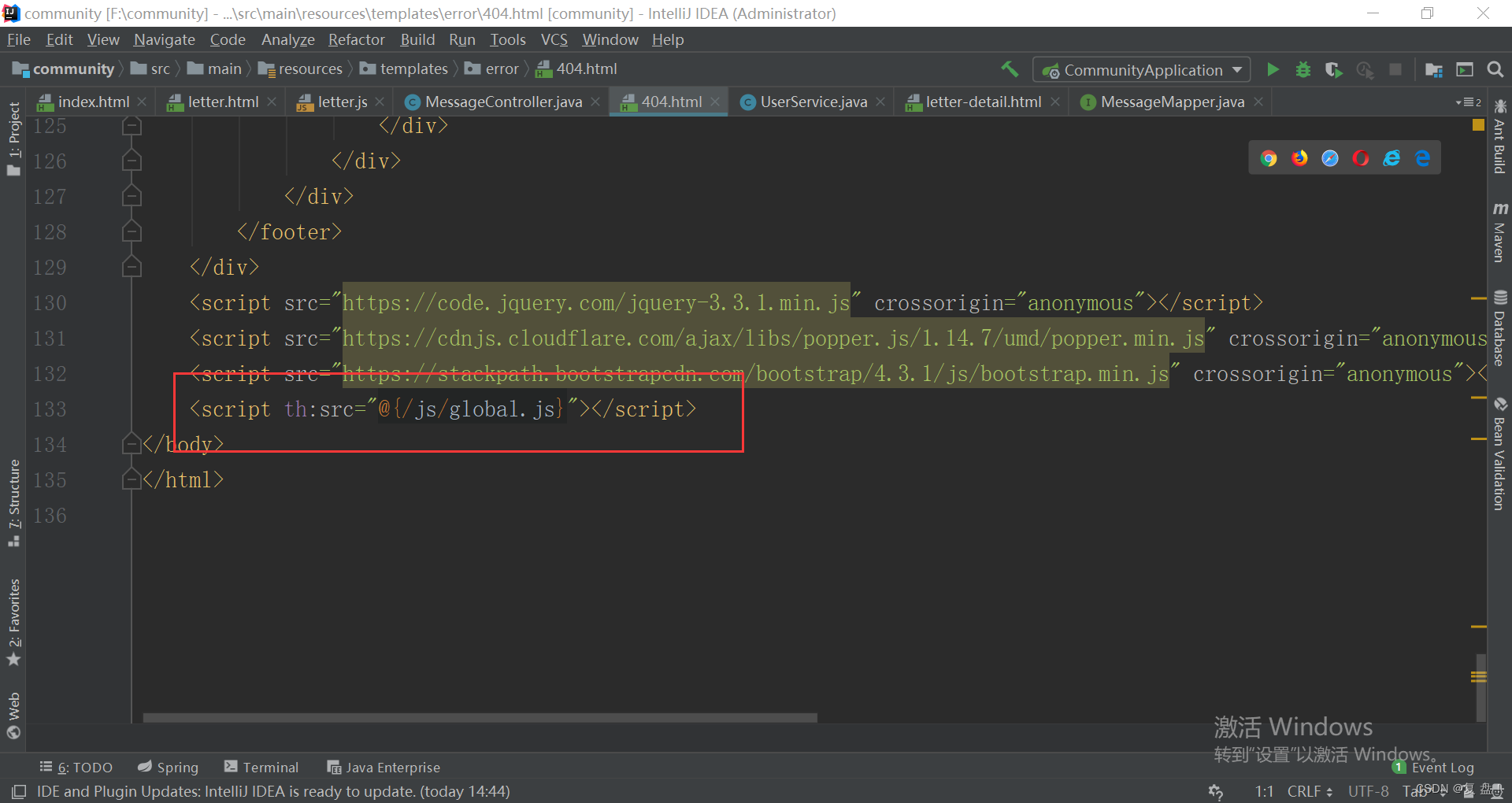Close the UserService.java tab
Screen dimensions: 1512x803
click(880, 102)
